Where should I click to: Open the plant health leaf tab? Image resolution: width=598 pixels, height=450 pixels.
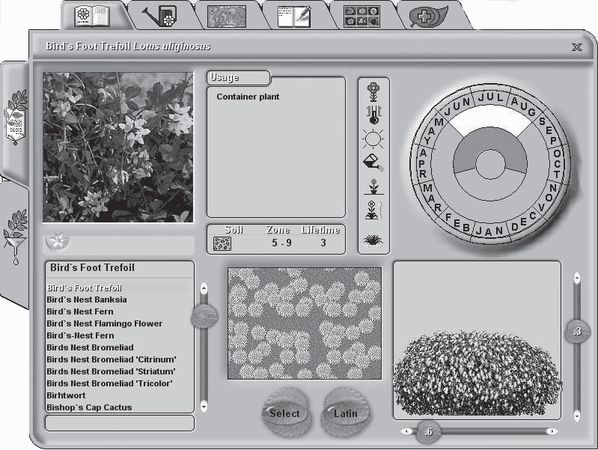tap(428, 16)
